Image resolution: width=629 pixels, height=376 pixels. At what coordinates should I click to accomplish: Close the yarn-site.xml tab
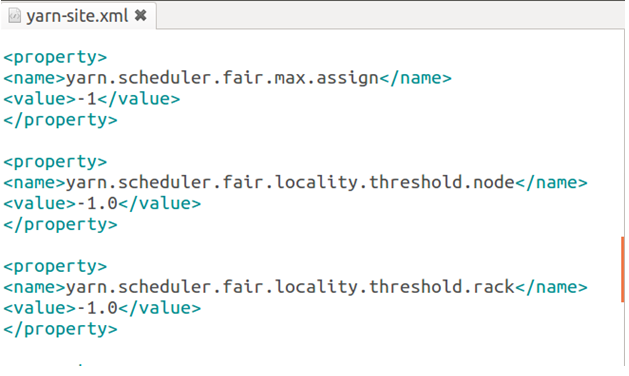point(141,16)
